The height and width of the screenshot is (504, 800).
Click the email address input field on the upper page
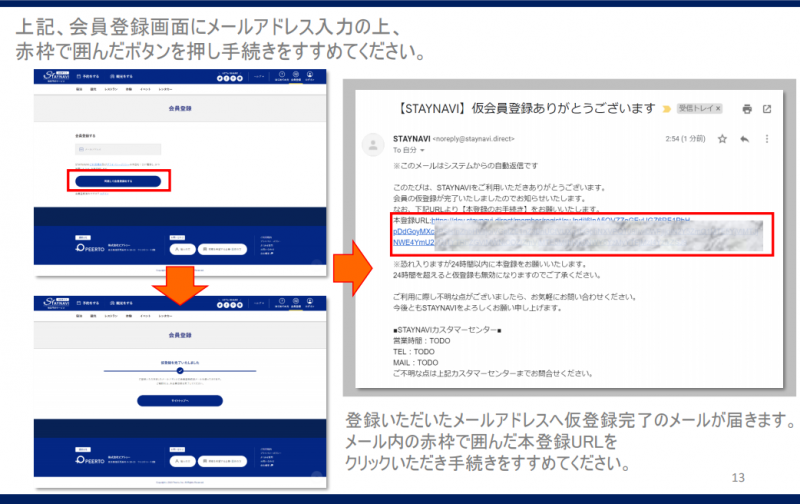click(118, 149)
